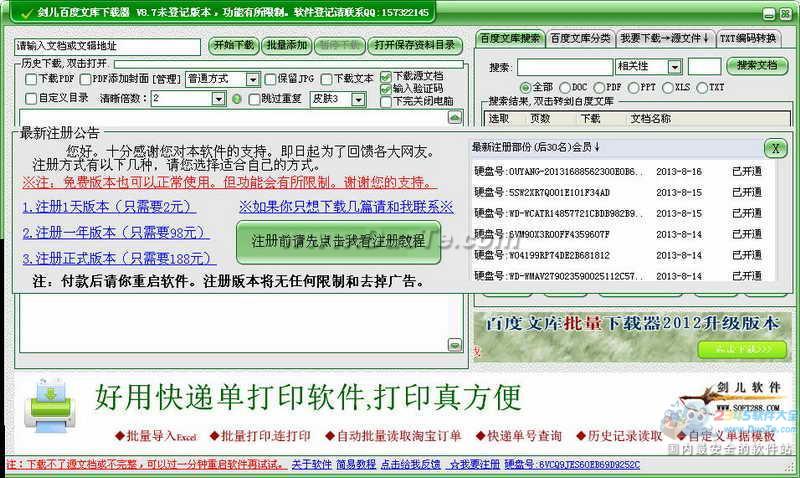
Task: Click the 页数 column header
Action: coord(540,119)
